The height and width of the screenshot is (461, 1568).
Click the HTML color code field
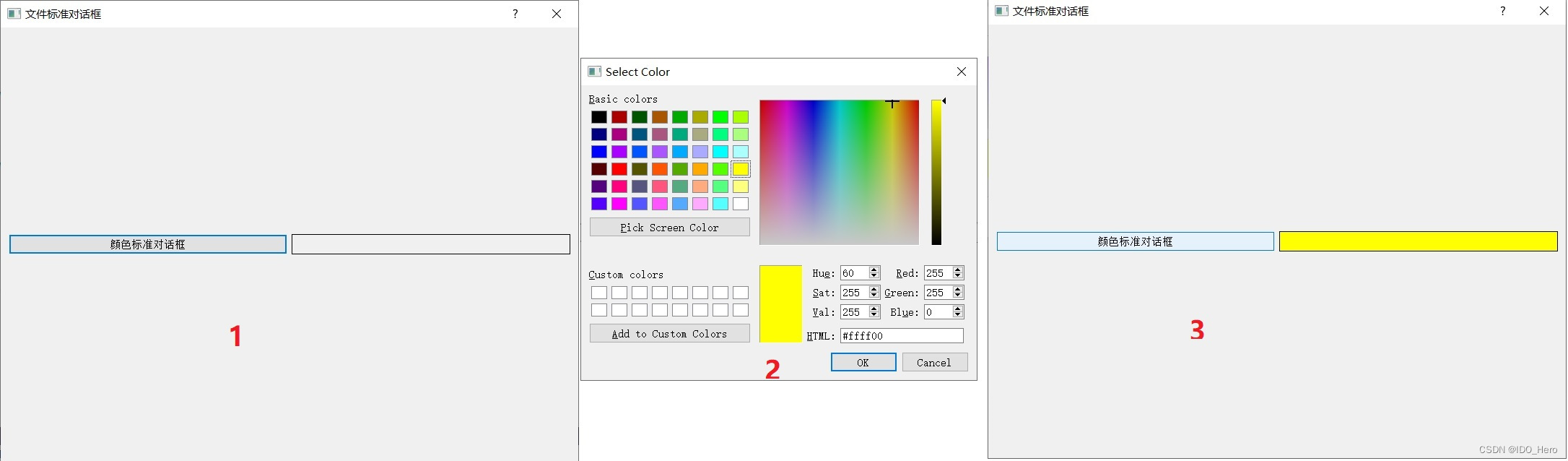tap(902, 336)
